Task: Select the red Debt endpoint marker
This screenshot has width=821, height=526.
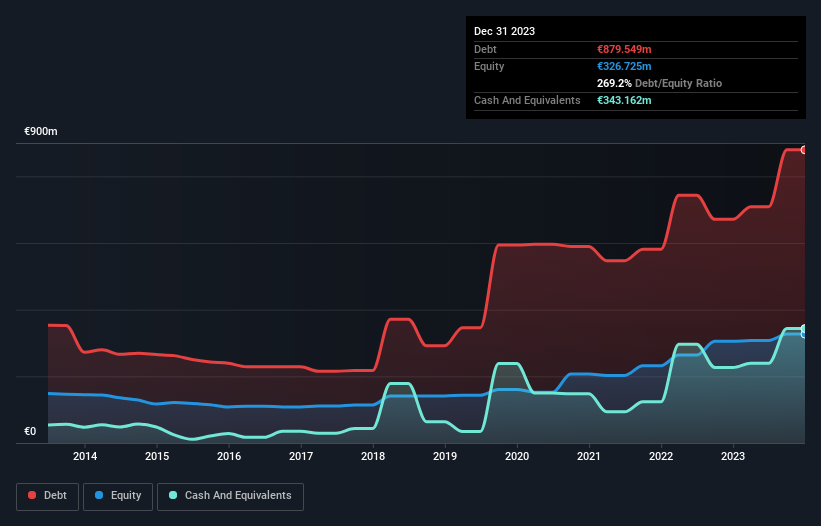Action: click(804, 150)
